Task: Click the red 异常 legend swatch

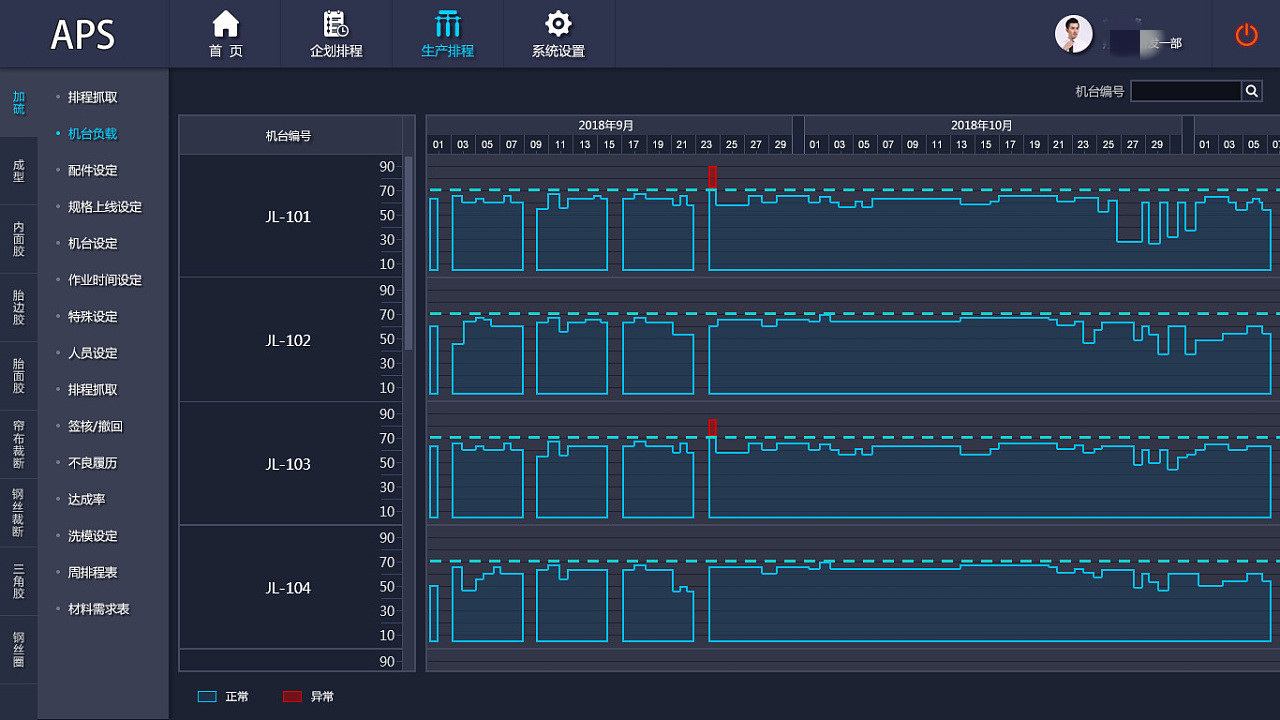Action: click(x=292, y=697)
